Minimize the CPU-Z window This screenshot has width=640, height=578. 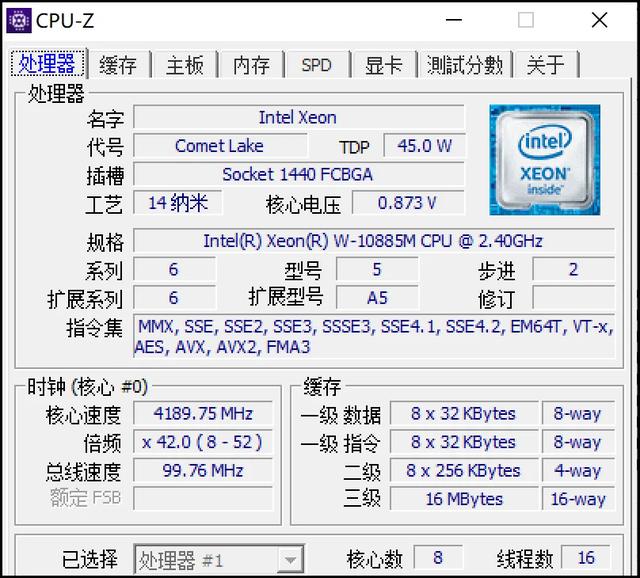pyautogui.click(x=453, y=20)
